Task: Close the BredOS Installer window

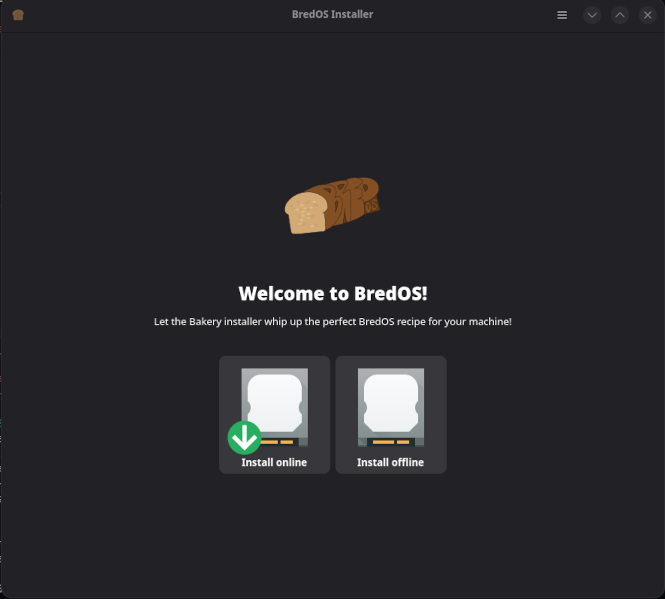Action: click(647, 15)
